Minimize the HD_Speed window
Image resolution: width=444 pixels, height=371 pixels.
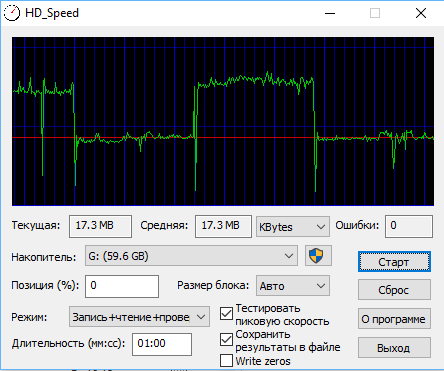(330, 13)
